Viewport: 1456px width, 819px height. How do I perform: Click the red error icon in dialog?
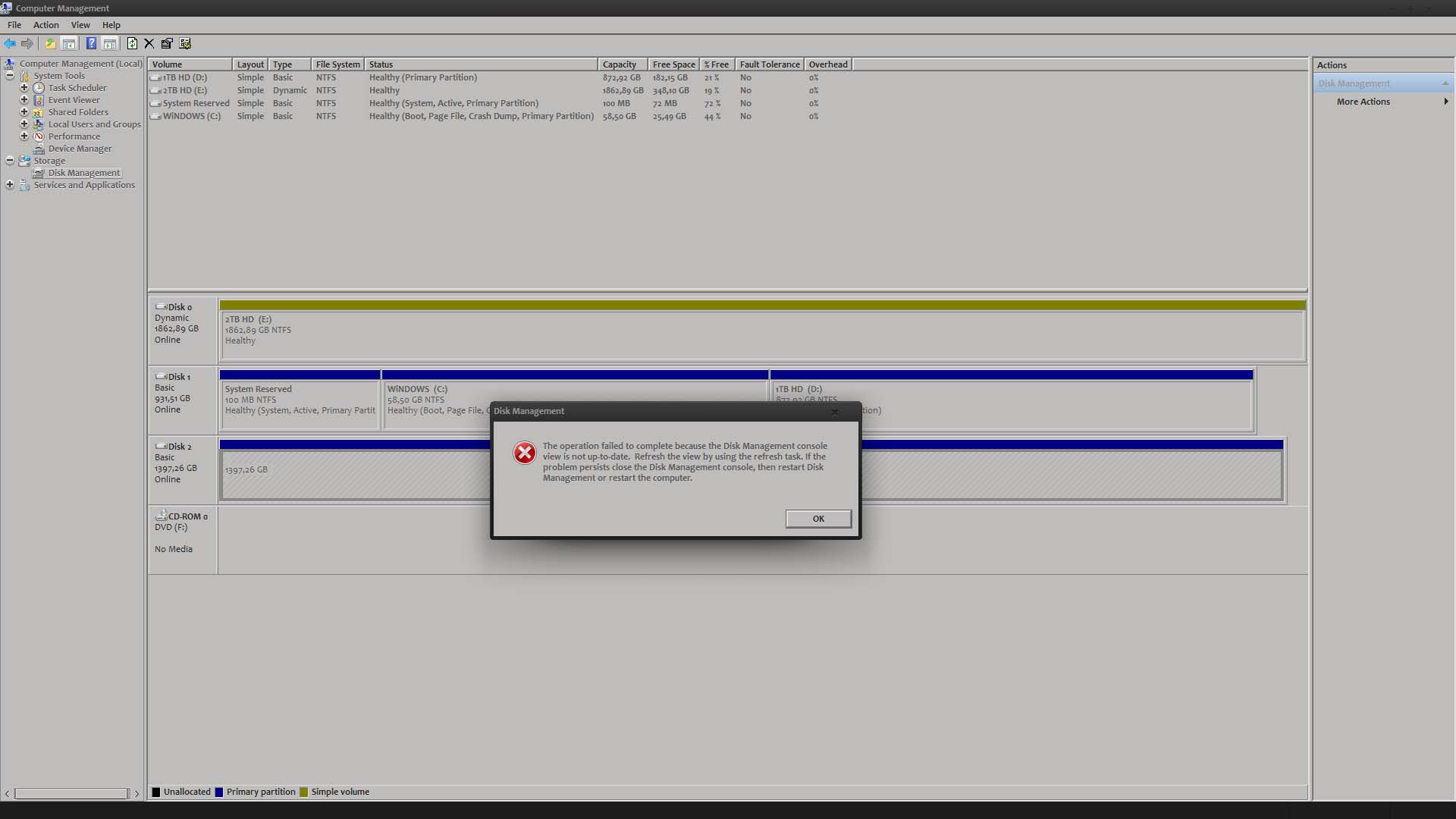coord(524,453)
